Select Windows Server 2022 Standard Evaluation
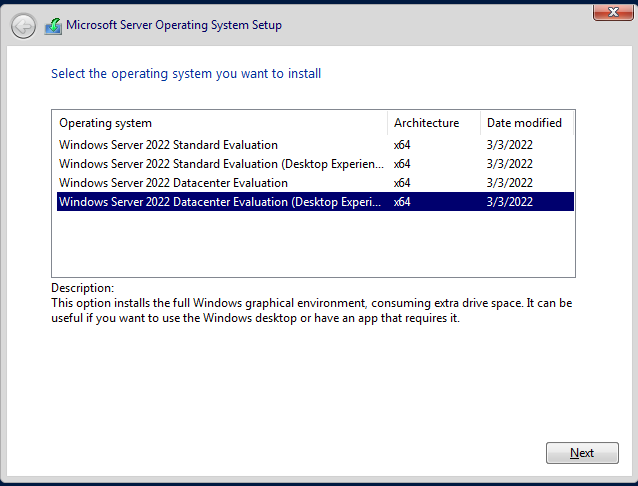This screenshot has height=486, width=638. click(315, 145)
